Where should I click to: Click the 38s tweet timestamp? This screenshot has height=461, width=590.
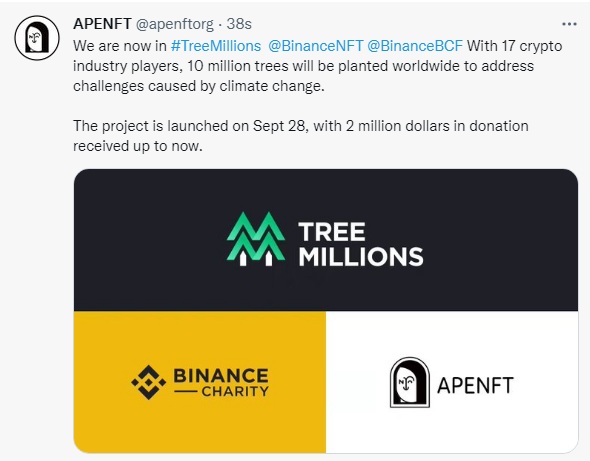[239, 24]
